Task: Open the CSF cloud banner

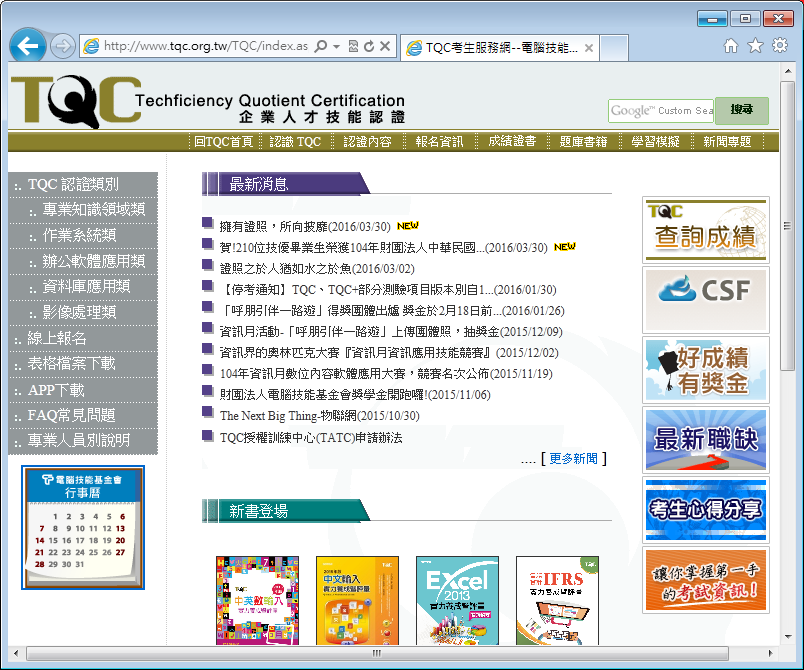Action: [706, 300]
